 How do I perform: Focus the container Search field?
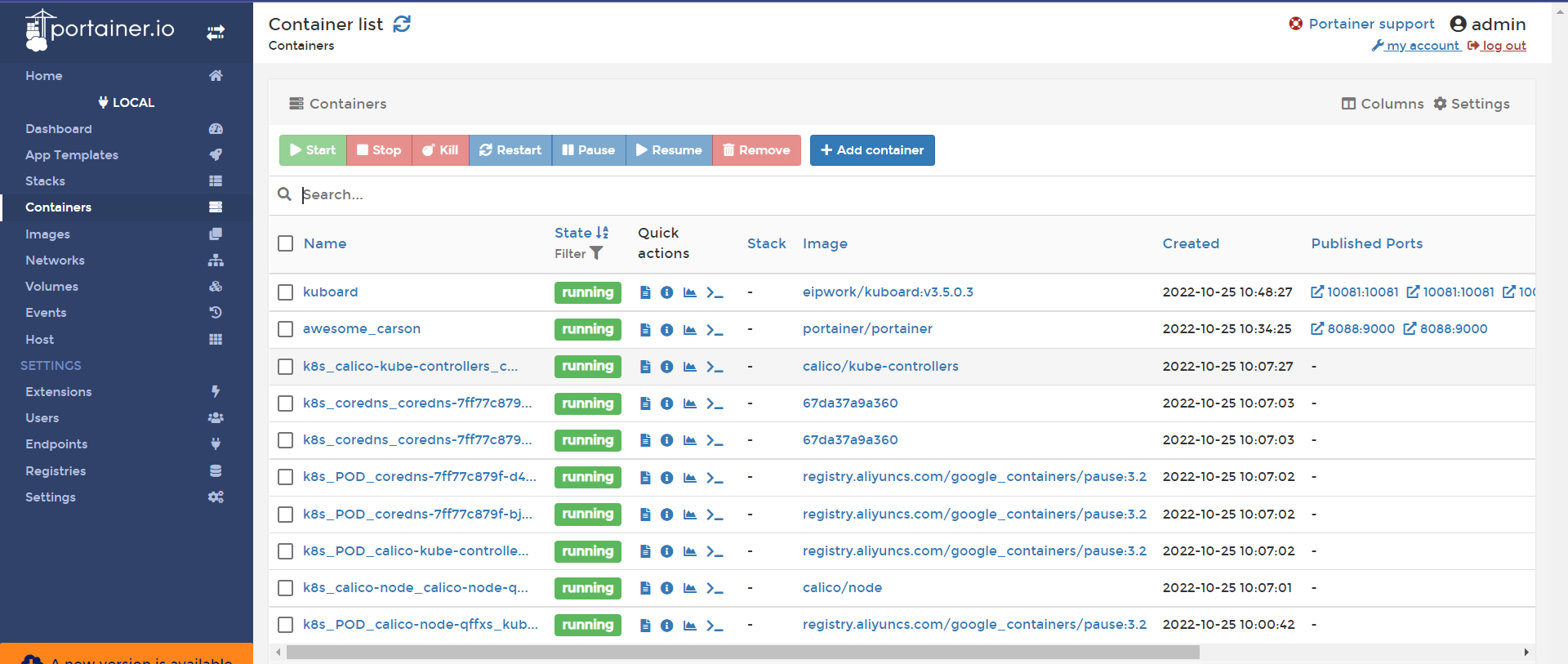tap(915, 194)
